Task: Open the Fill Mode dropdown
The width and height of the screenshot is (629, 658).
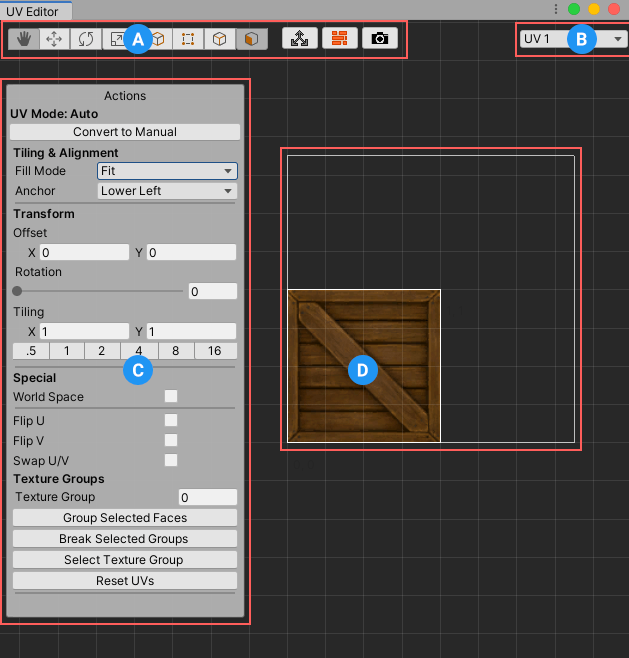Action: [167, 171]
